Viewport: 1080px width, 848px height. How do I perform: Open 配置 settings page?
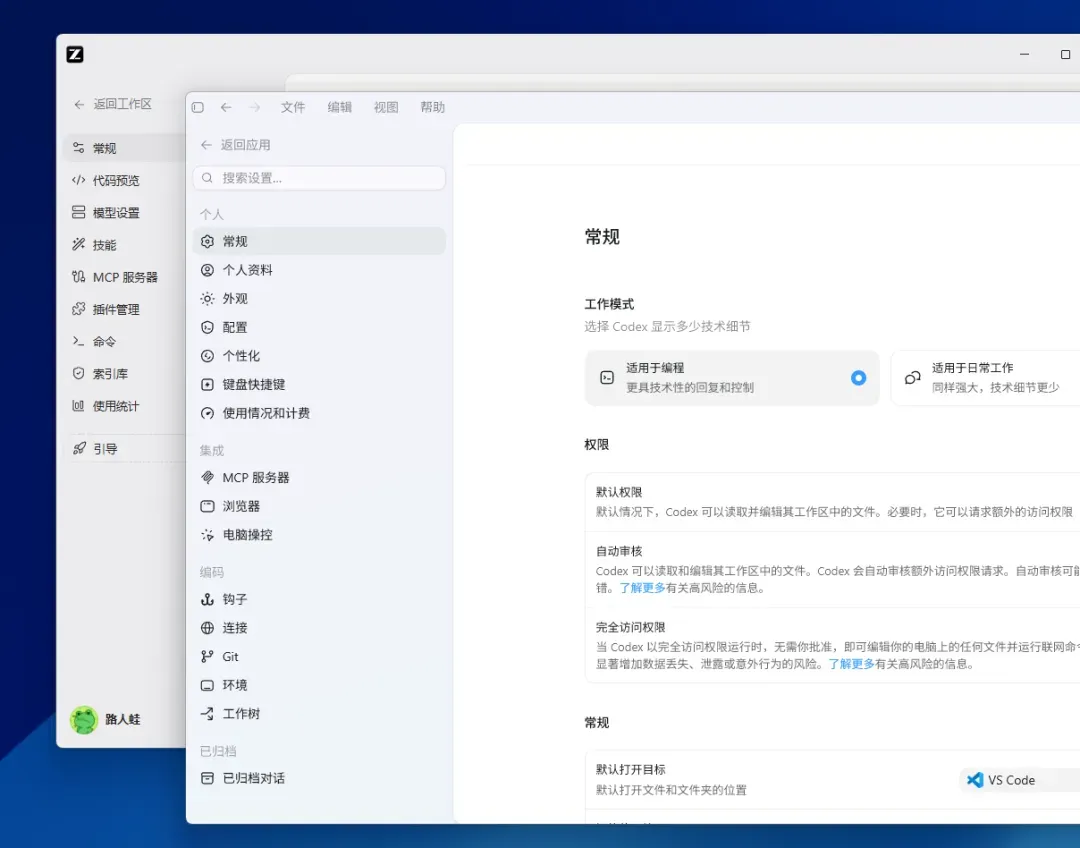pyautogui.click(x=319, y=327)
